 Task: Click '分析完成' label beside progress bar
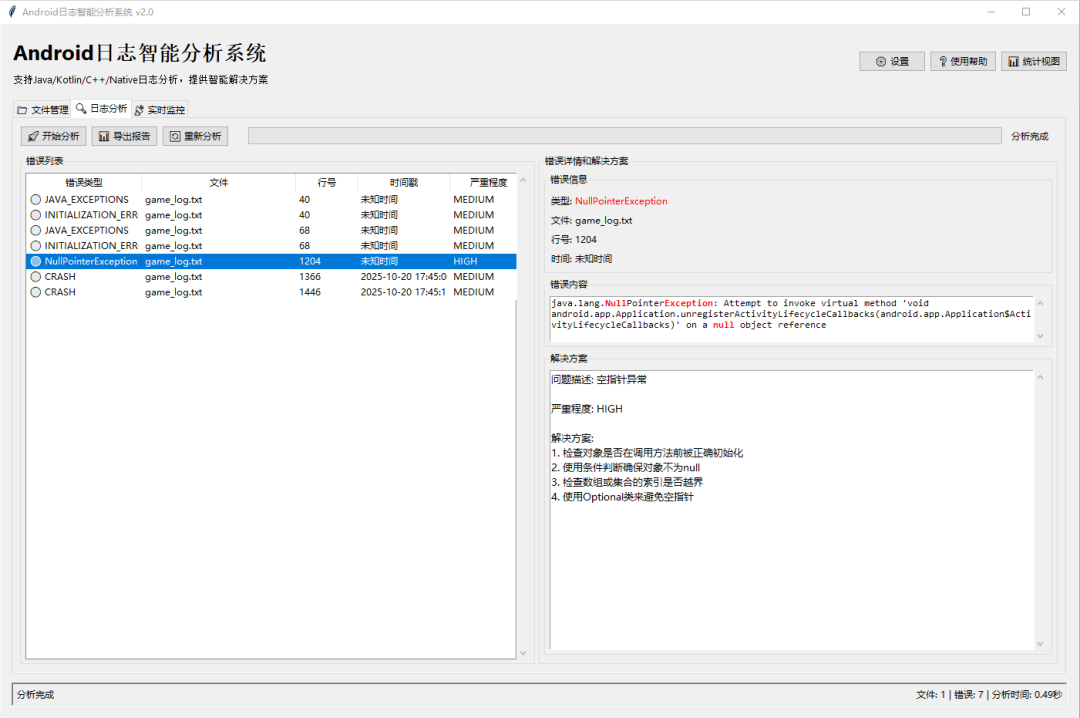1030,136
